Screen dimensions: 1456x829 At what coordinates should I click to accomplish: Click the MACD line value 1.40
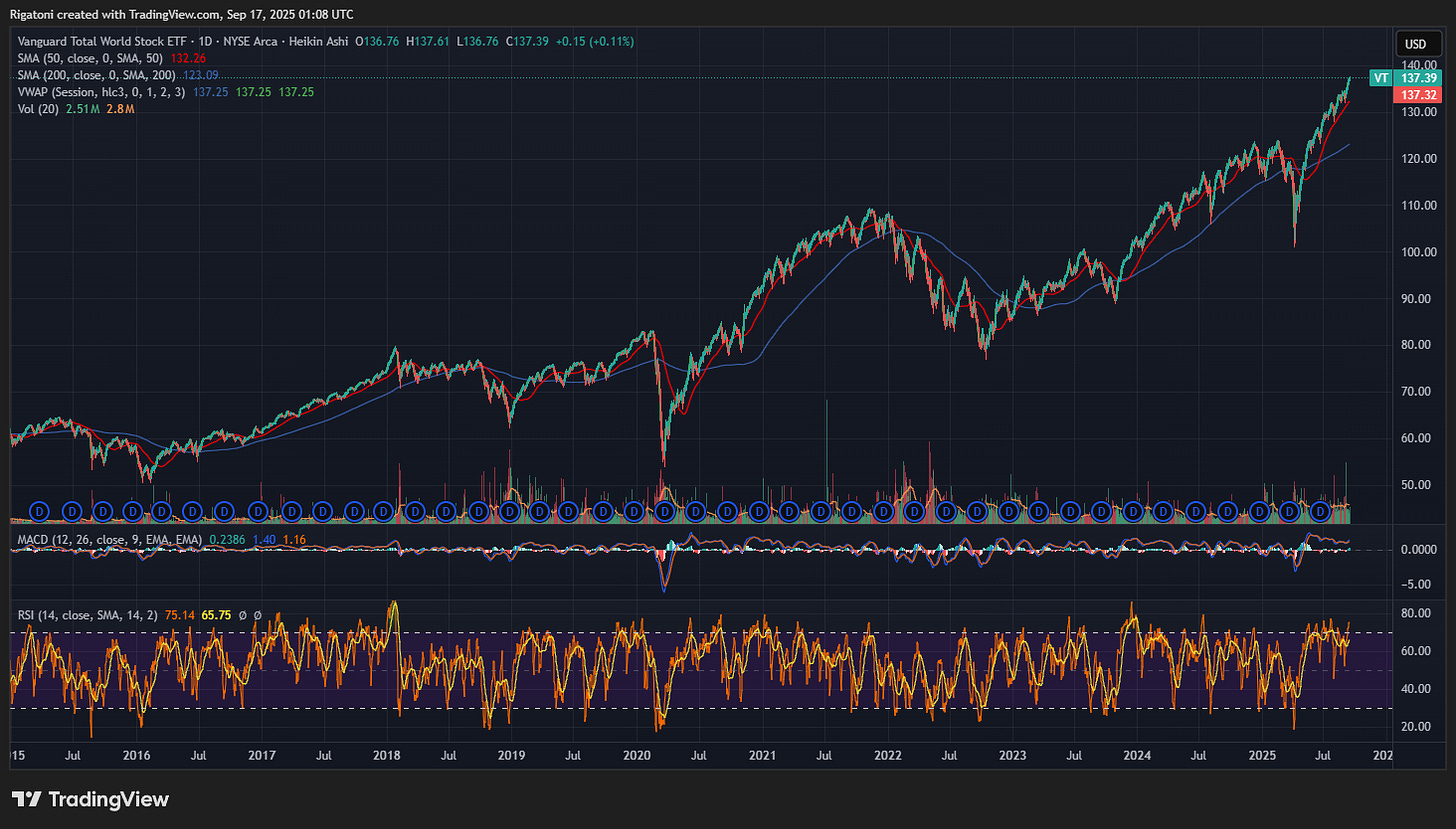264,539
